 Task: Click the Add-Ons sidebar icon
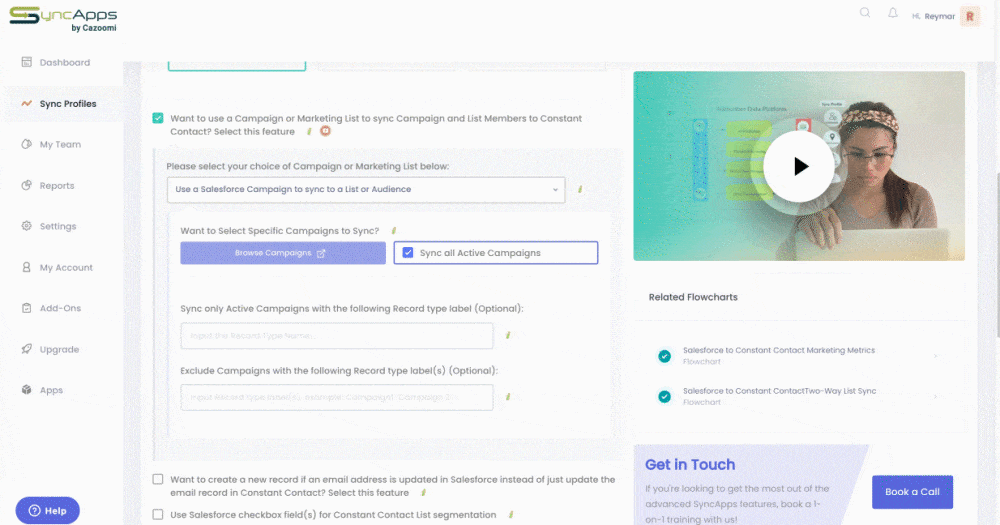point(27,308)
